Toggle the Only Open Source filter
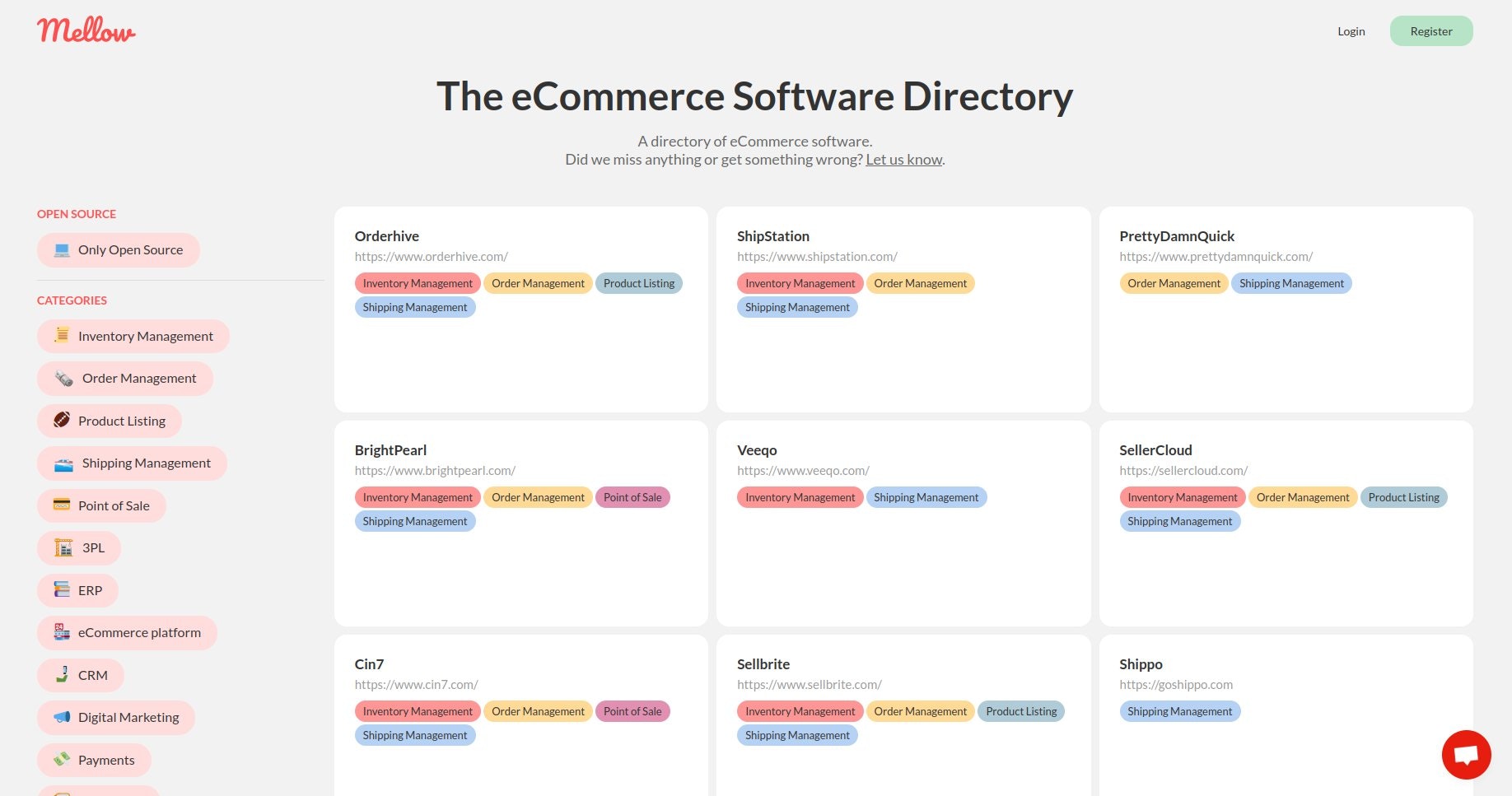 click(x=119, y=250)
